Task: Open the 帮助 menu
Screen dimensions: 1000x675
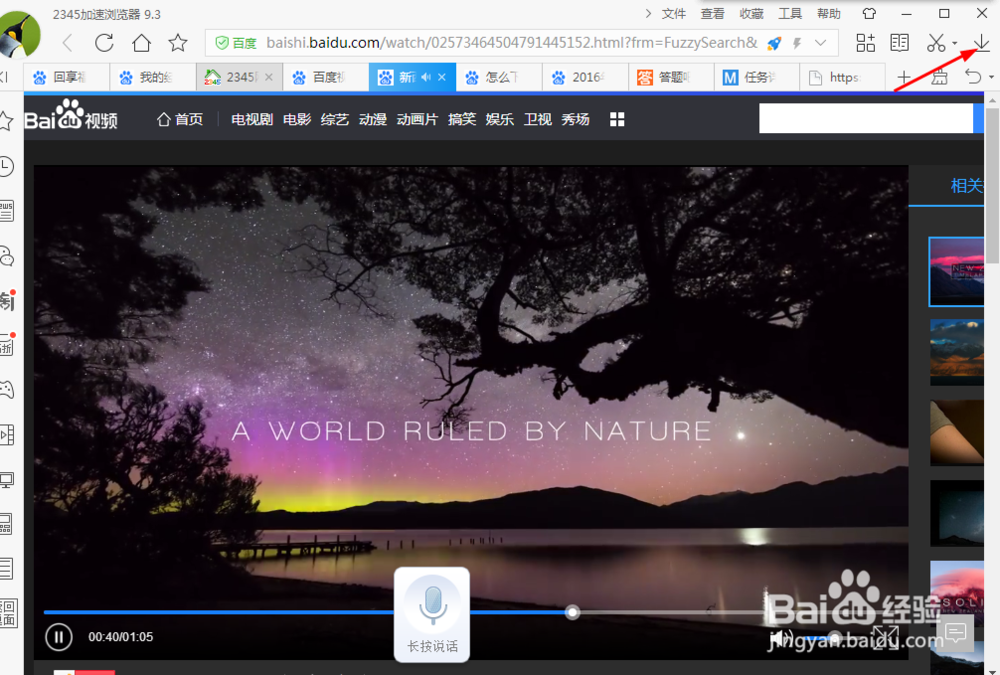Action: click(x=829, y=13)
